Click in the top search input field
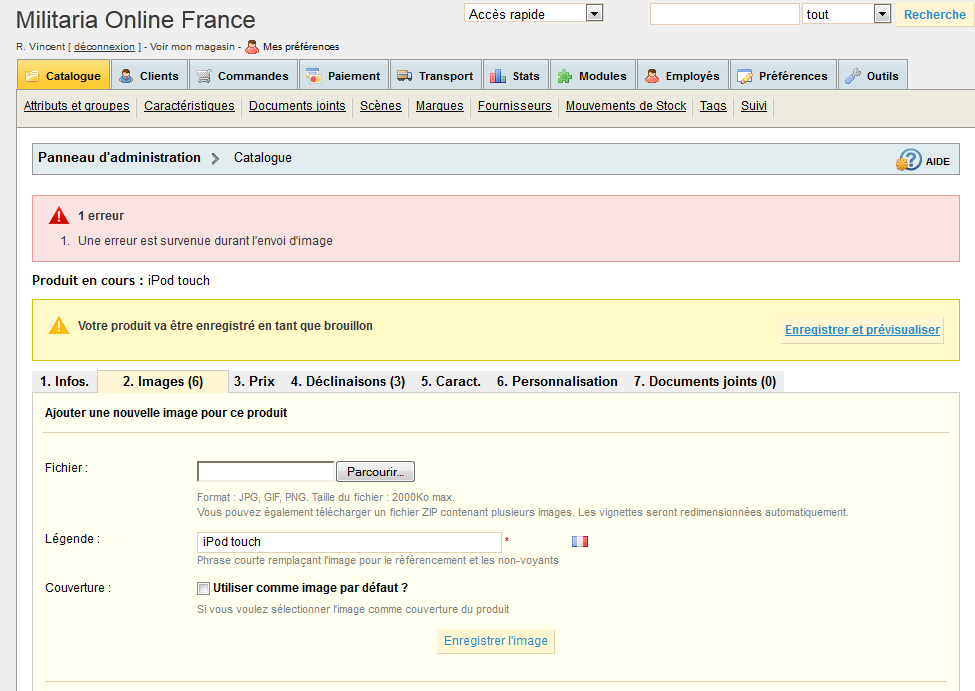This screenshot has width=975, height=691. (724, 14)
